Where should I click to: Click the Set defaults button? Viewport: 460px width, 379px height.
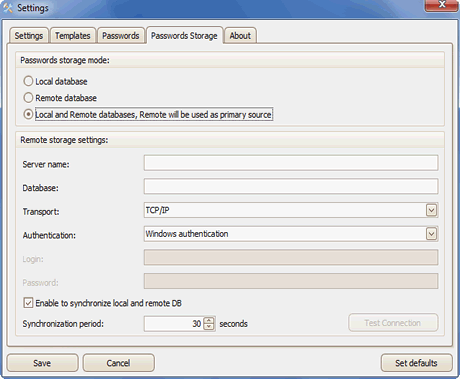(416, 363)
